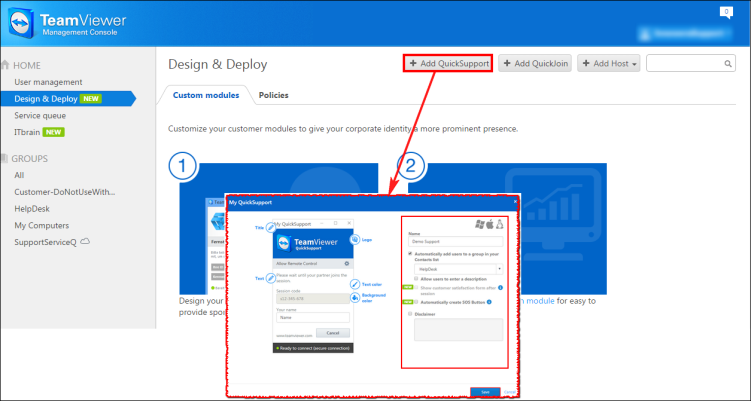
Task: Click the Text edit pencil icon
Action: pyautogui.click(x=271, y=278)
